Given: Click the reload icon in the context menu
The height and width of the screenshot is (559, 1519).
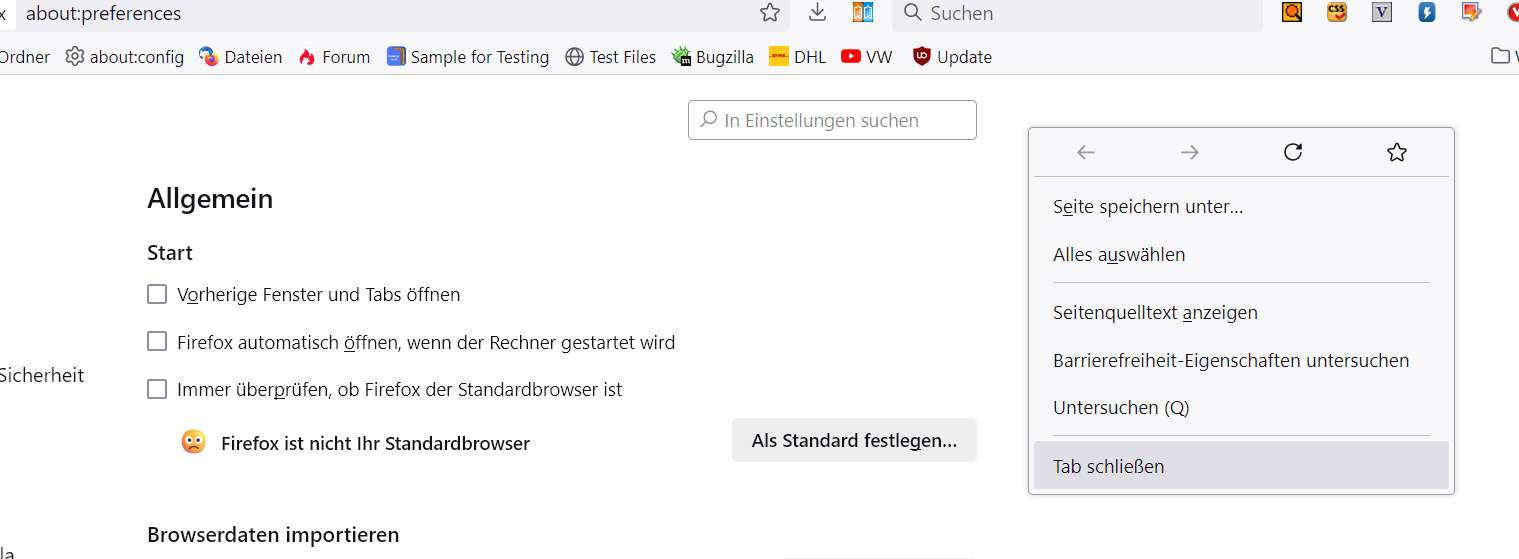Looking at the screenshot, I should [1292, 152].
